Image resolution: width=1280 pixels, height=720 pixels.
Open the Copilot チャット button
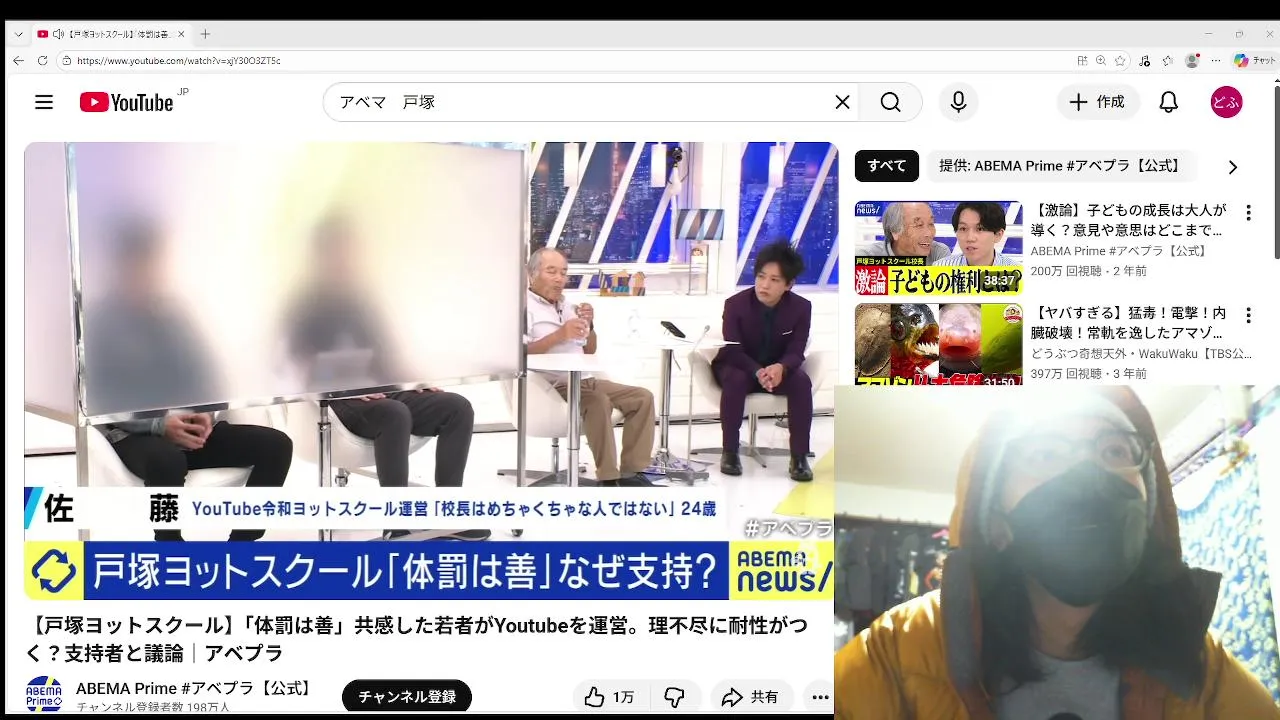pos(1255,61)
